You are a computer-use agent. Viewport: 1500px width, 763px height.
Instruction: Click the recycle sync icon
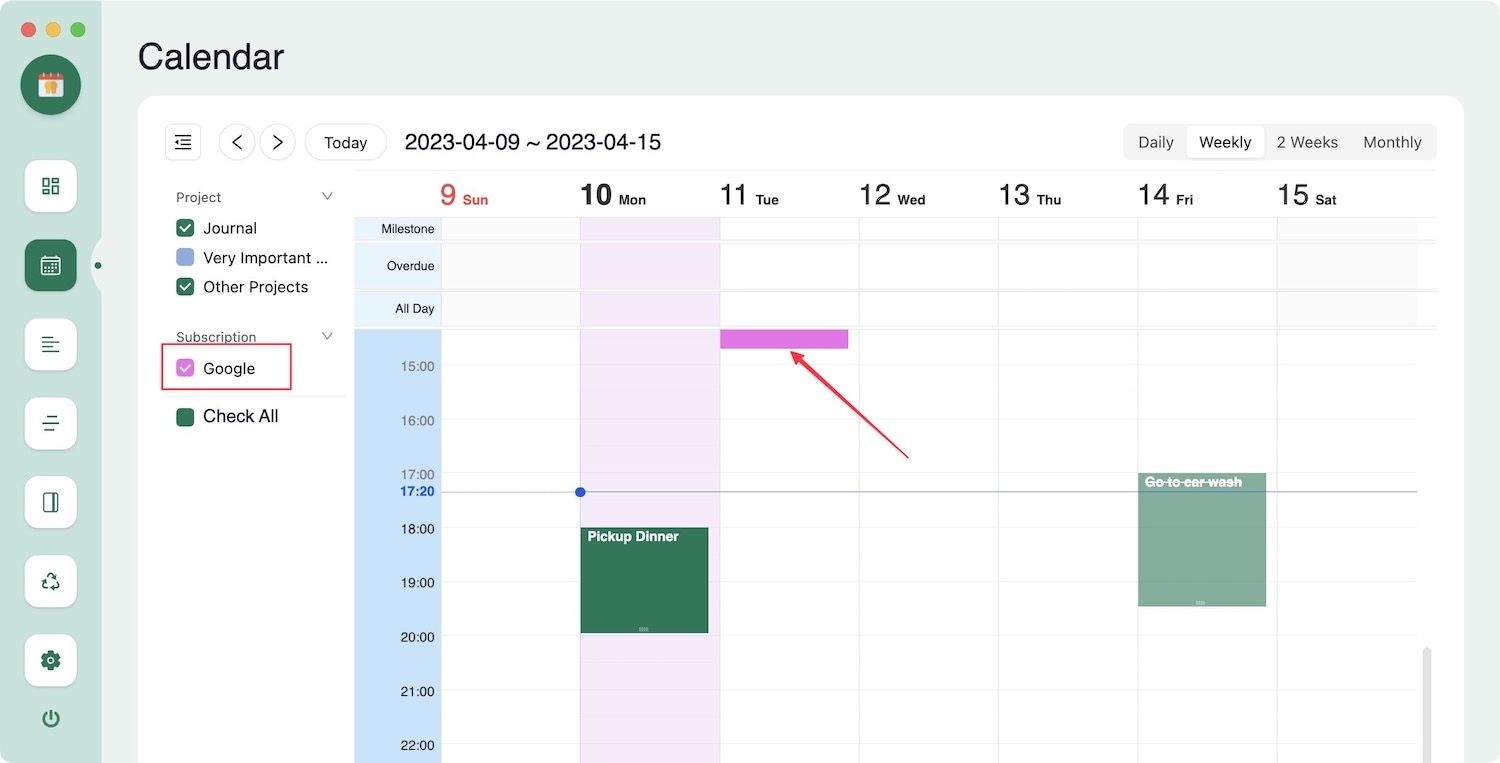click(51, 581)
